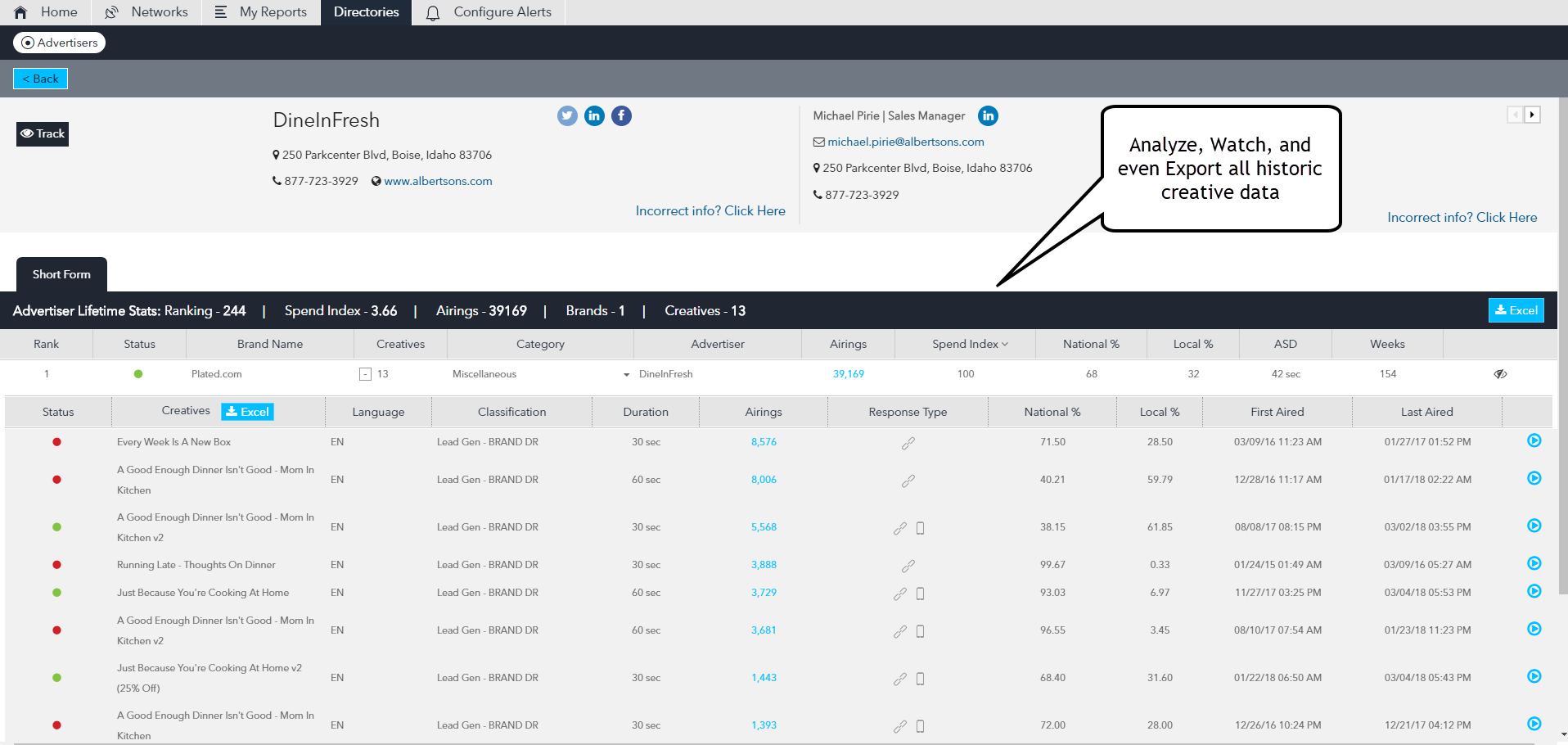Image resolution: width=1568 pixels, height=745 pixels.
Task: Open the Networks menu
Action: pyautogui.click(x=146, y=12)
